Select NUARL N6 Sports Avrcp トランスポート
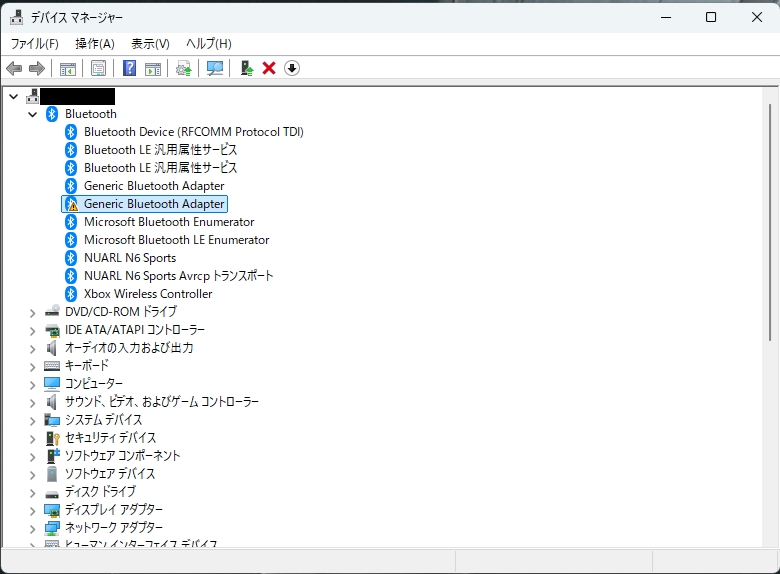 coord(179,276)
